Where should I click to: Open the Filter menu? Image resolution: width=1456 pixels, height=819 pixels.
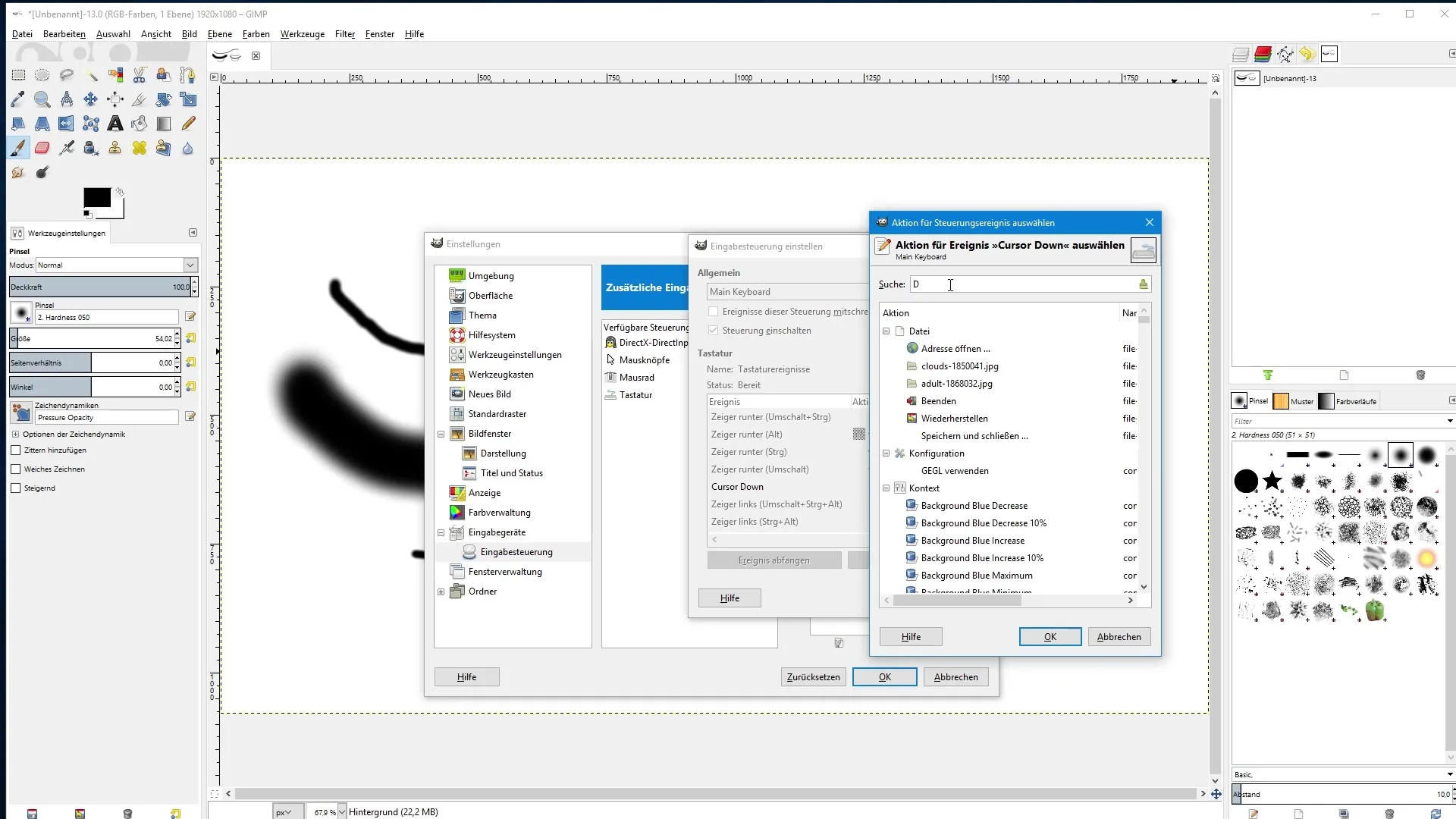[345, 34]
